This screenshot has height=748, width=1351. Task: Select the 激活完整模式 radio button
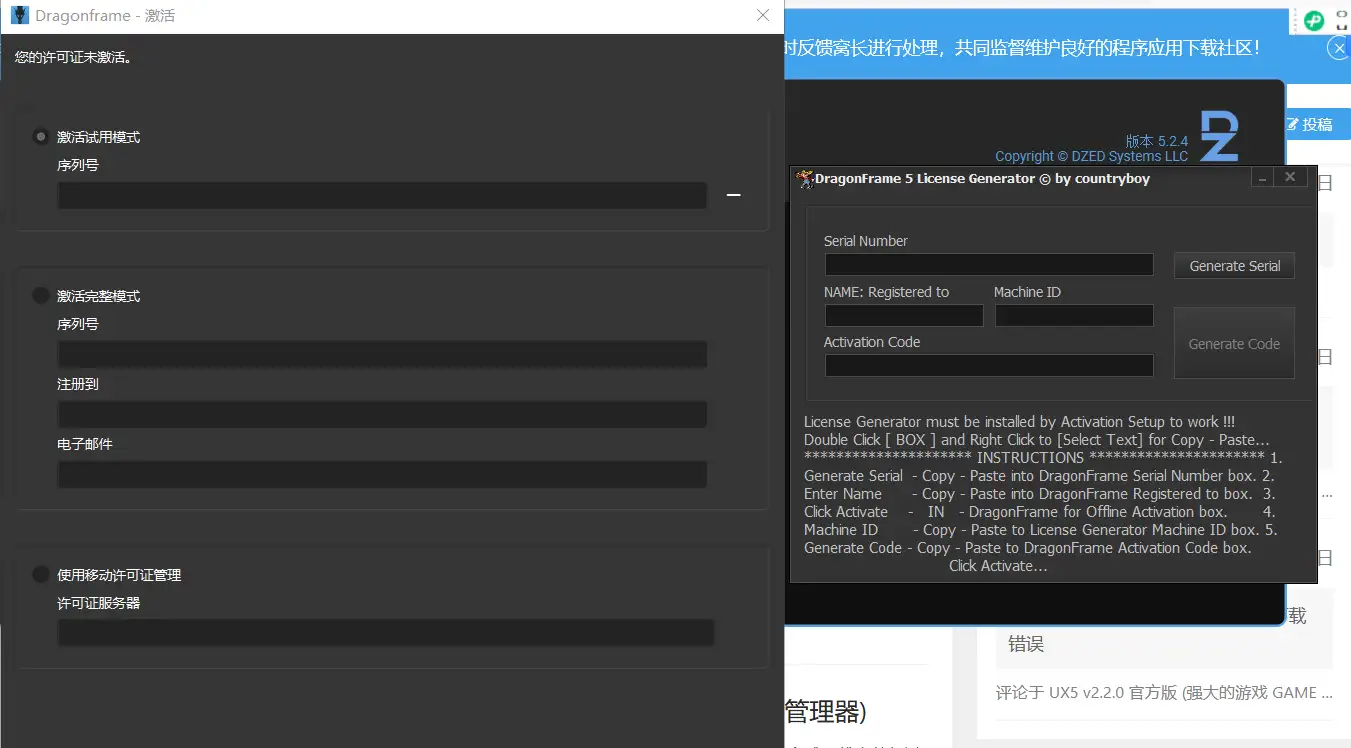pos(41,296)
